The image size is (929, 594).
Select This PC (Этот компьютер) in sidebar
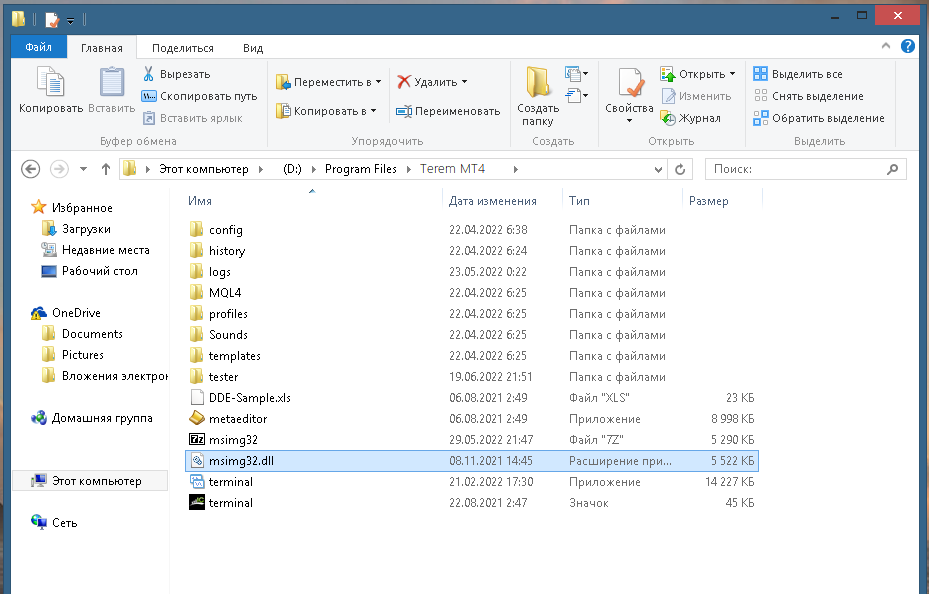[90, 481]
